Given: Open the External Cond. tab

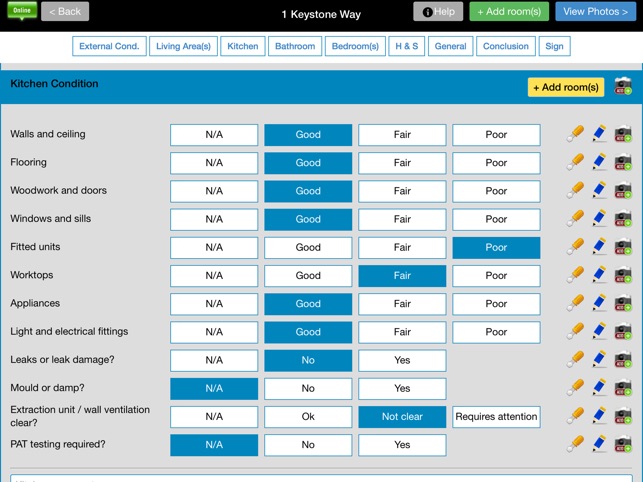Looking at the screenshot, I should tap(109, 46).
